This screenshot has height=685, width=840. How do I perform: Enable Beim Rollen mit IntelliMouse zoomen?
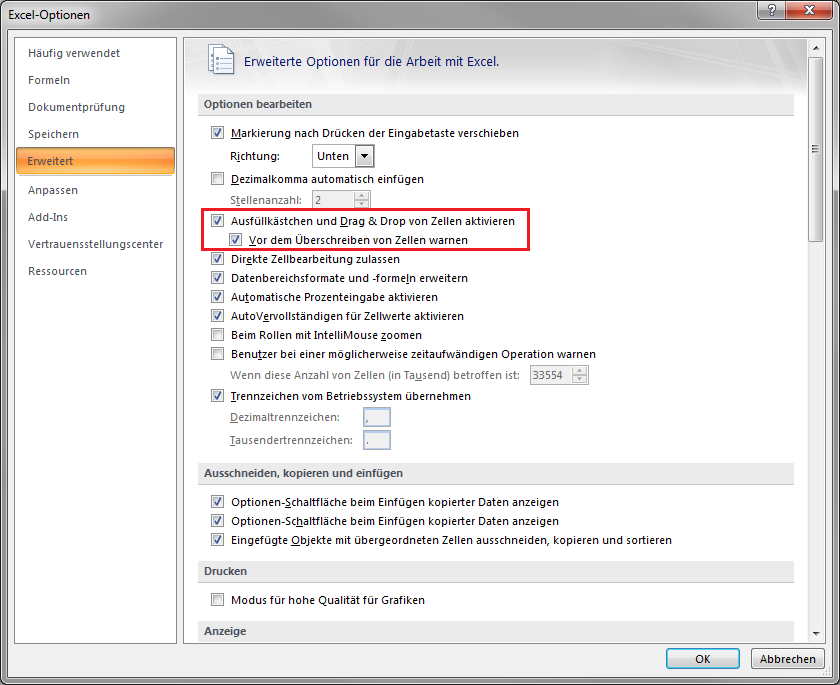pyautogui.click(x=218, y=335)
